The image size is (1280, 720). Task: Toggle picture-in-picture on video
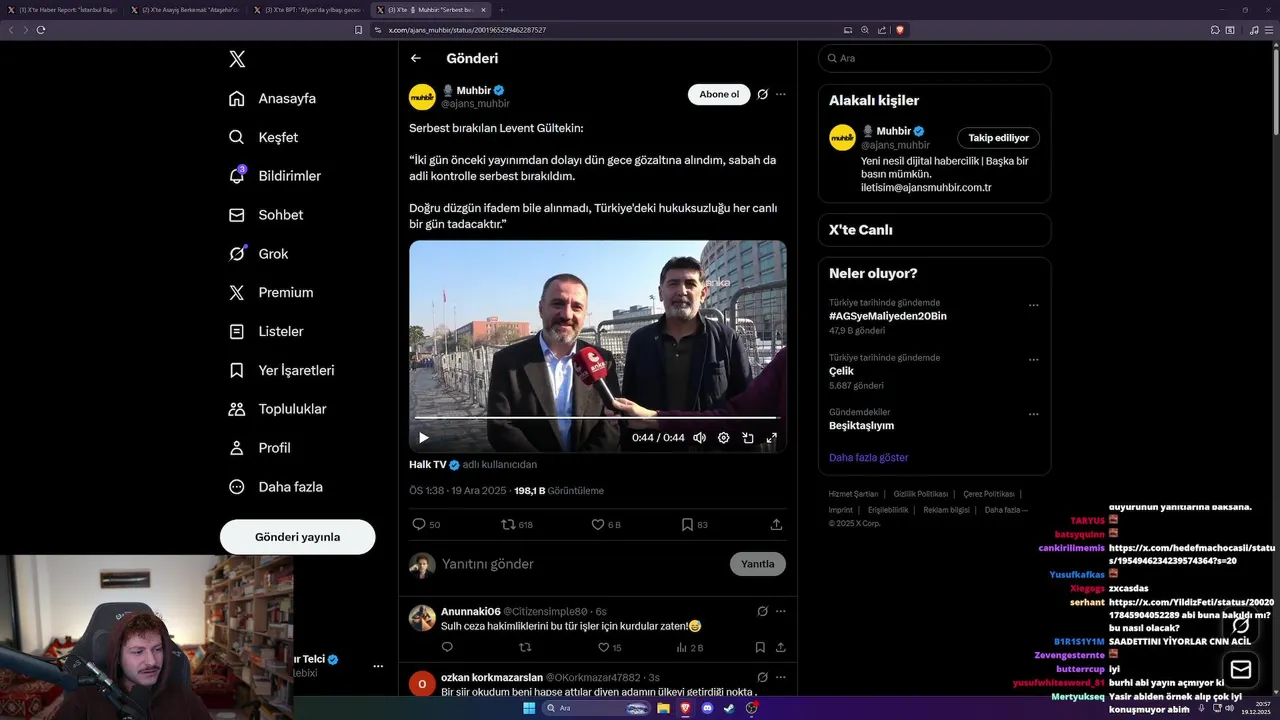747,438
